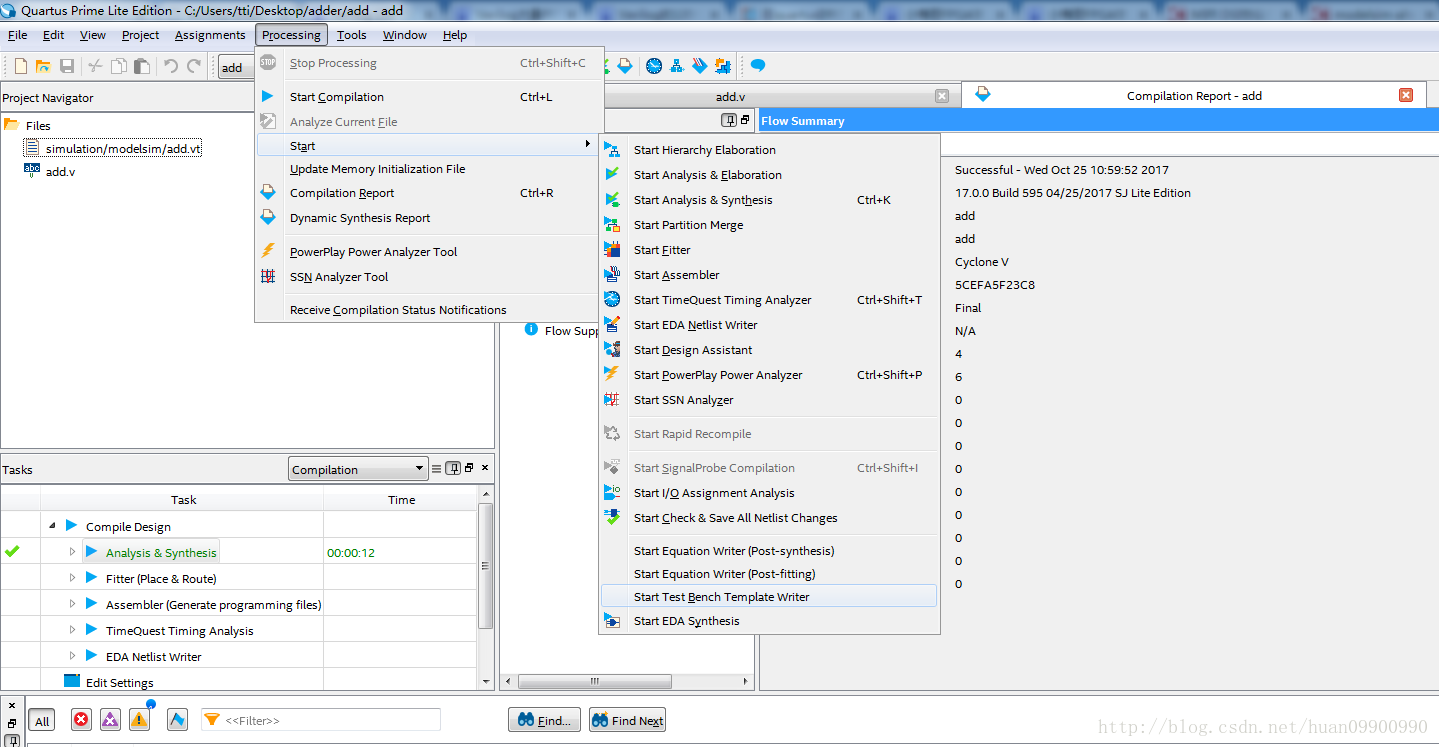Click the New file toolbar icon
Screen dimensions: 1439x747
(x=20, y=66)
